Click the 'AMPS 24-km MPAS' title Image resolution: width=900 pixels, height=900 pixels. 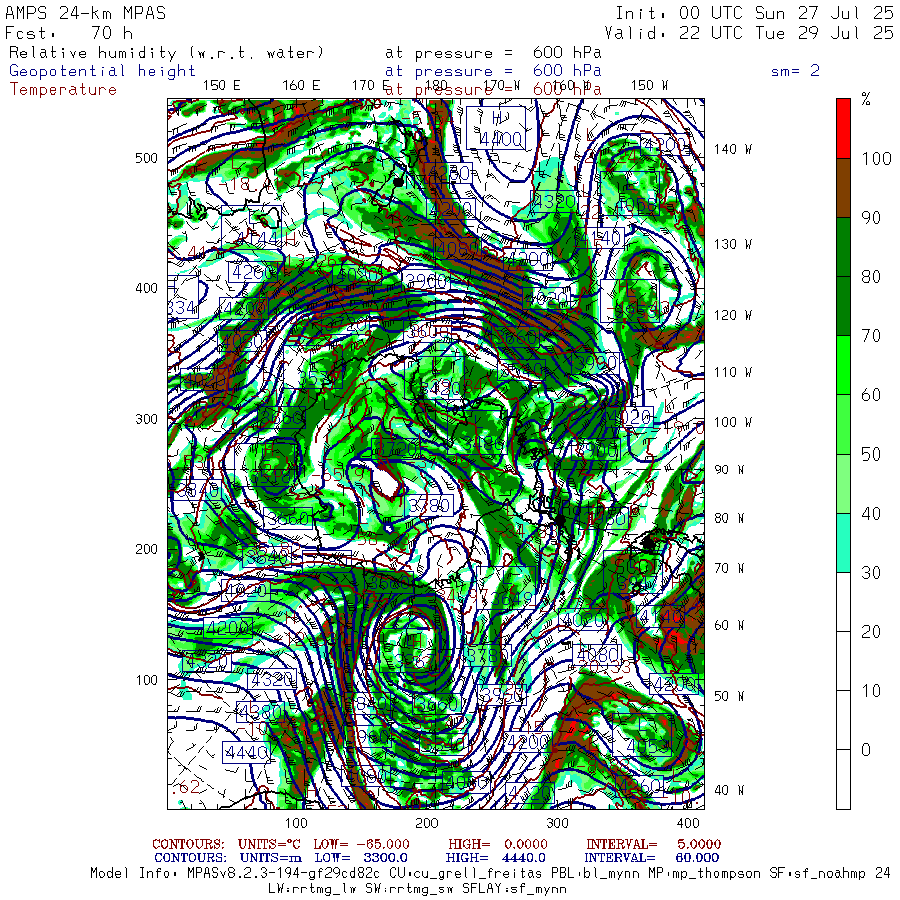[86, 13]
